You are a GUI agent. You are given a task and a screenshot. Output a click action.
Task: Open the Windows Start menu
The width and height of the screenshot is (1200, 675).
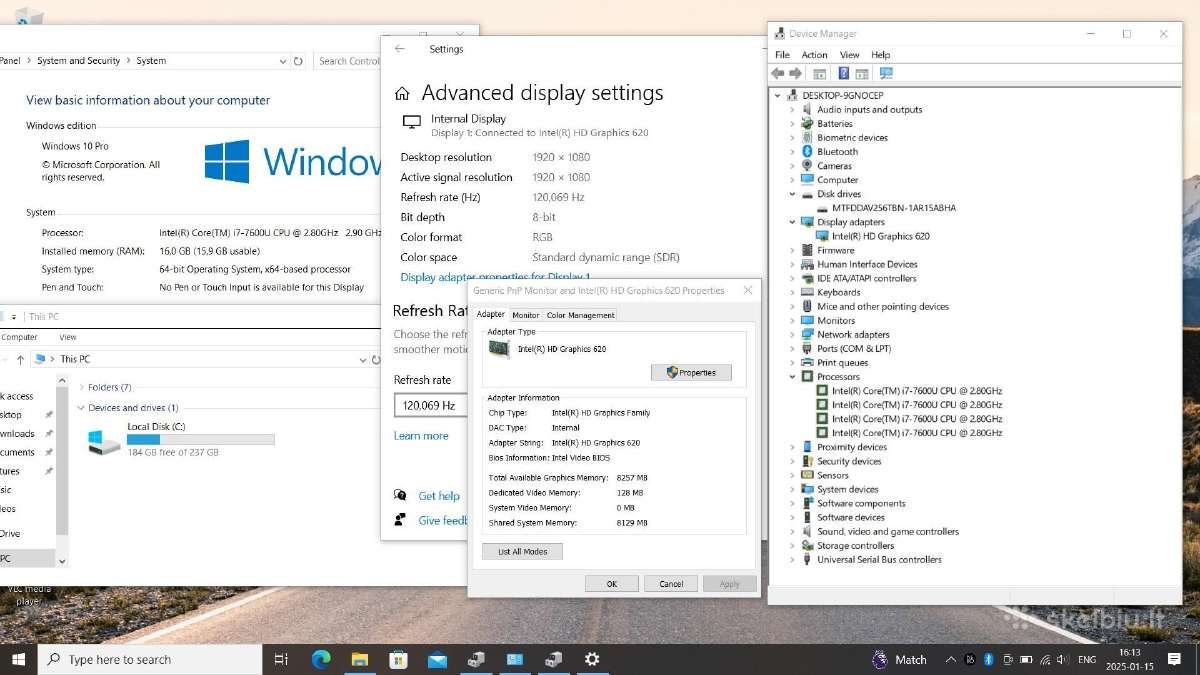tap(18, 659)
